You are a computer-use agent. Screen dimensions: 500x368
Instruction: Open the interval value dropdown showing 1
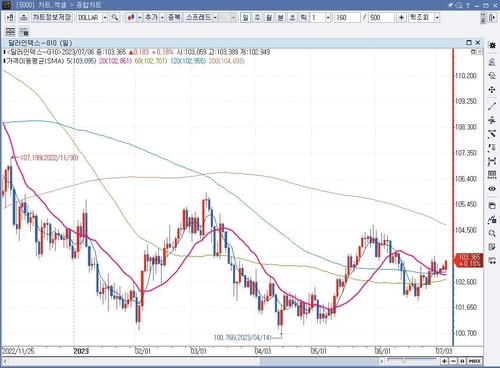coord(328,17)
